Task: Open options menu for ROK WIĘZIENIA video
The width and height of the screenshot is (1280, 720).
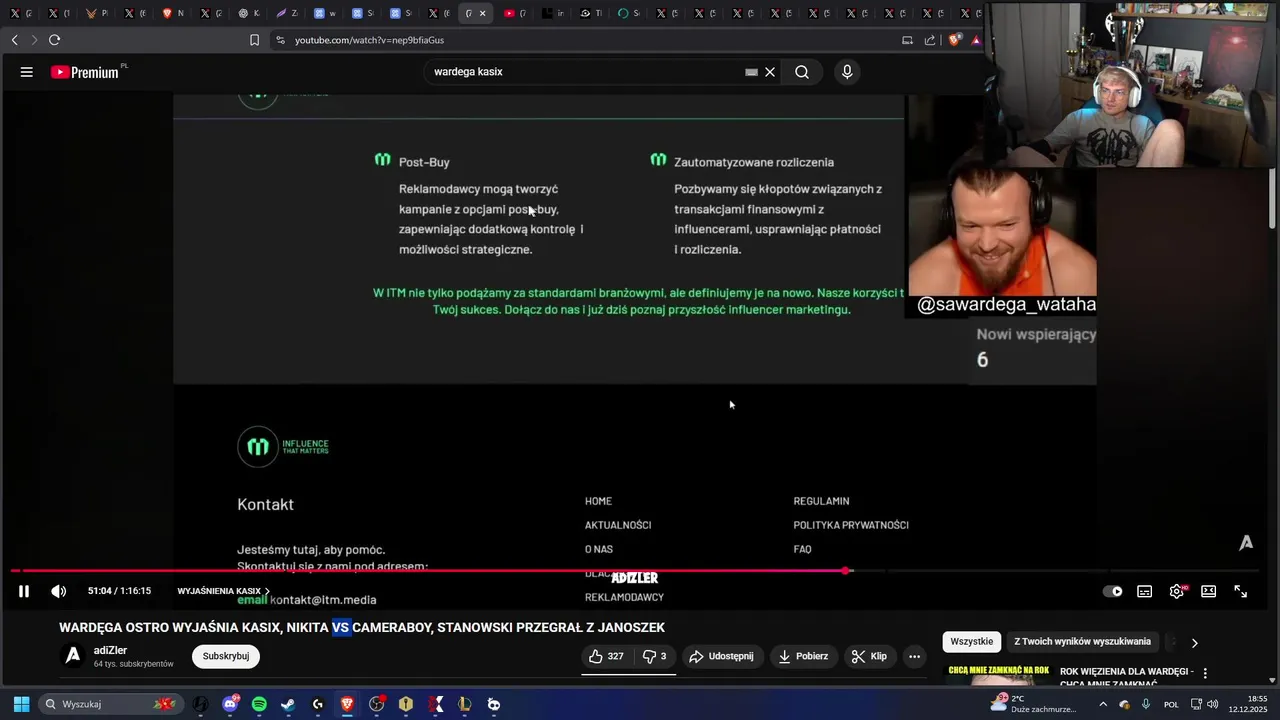Action: click(1205, 673)
